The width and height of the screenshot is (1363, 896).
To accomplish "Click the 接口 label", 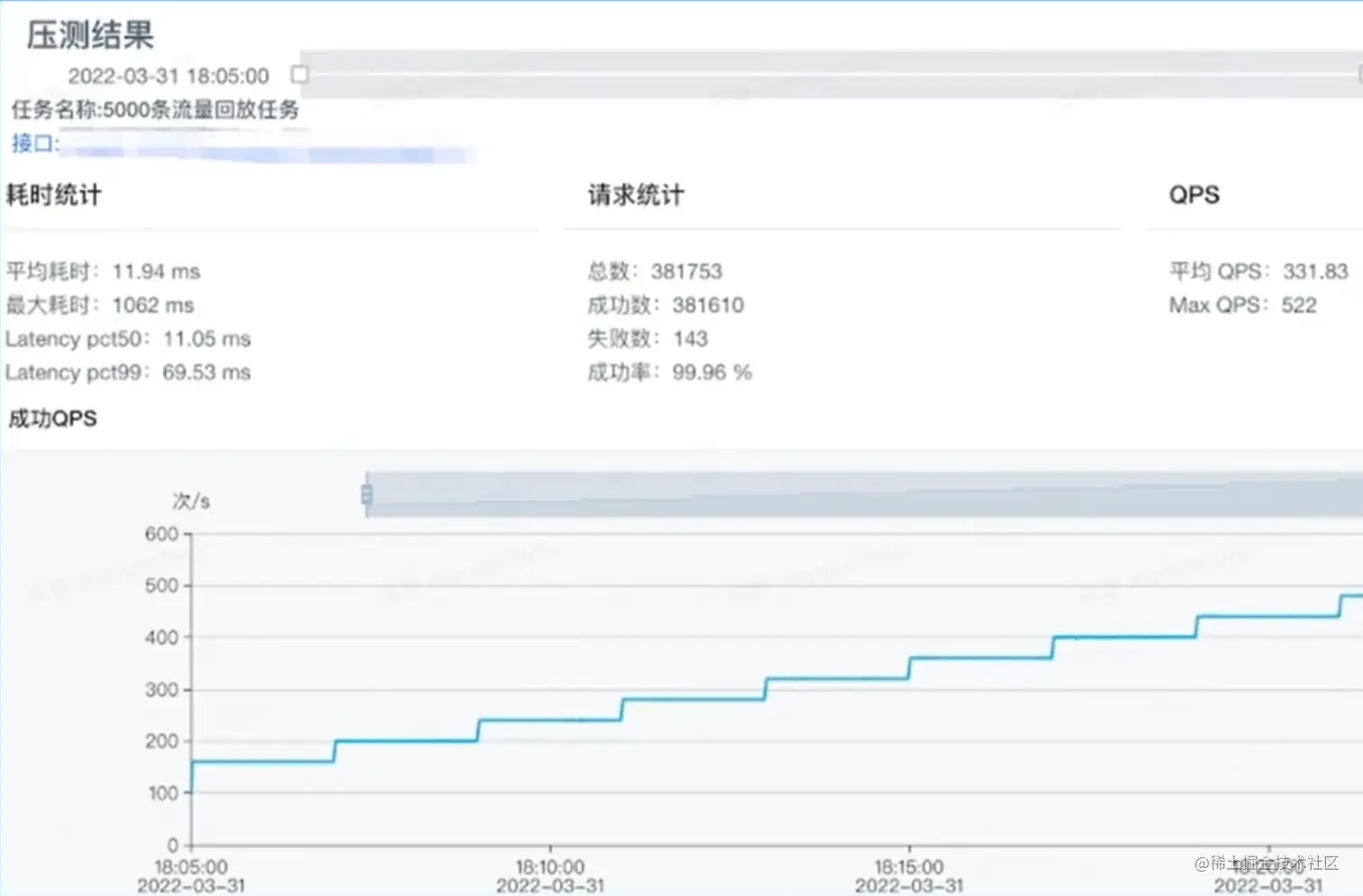I will (34, 142).
